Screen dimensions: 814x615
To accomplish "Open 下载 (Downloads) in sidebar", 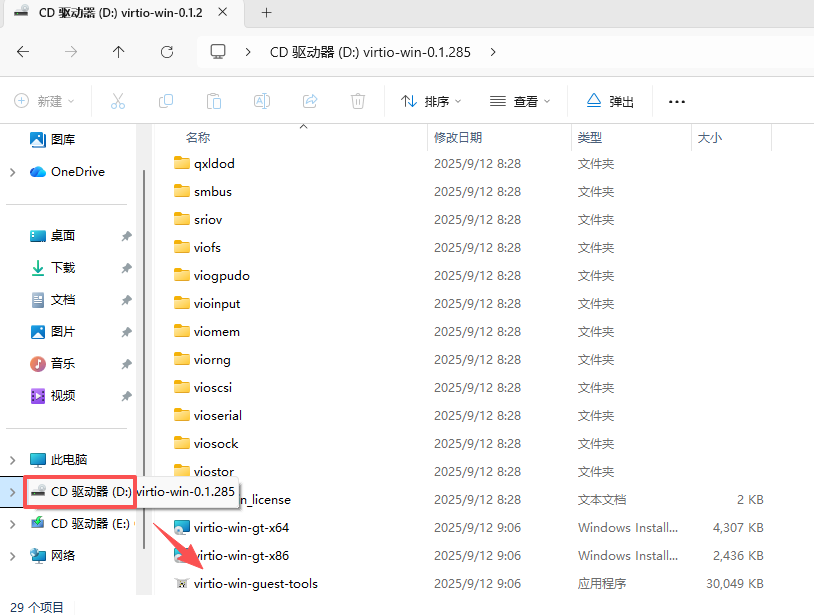I will pos(63,268).
